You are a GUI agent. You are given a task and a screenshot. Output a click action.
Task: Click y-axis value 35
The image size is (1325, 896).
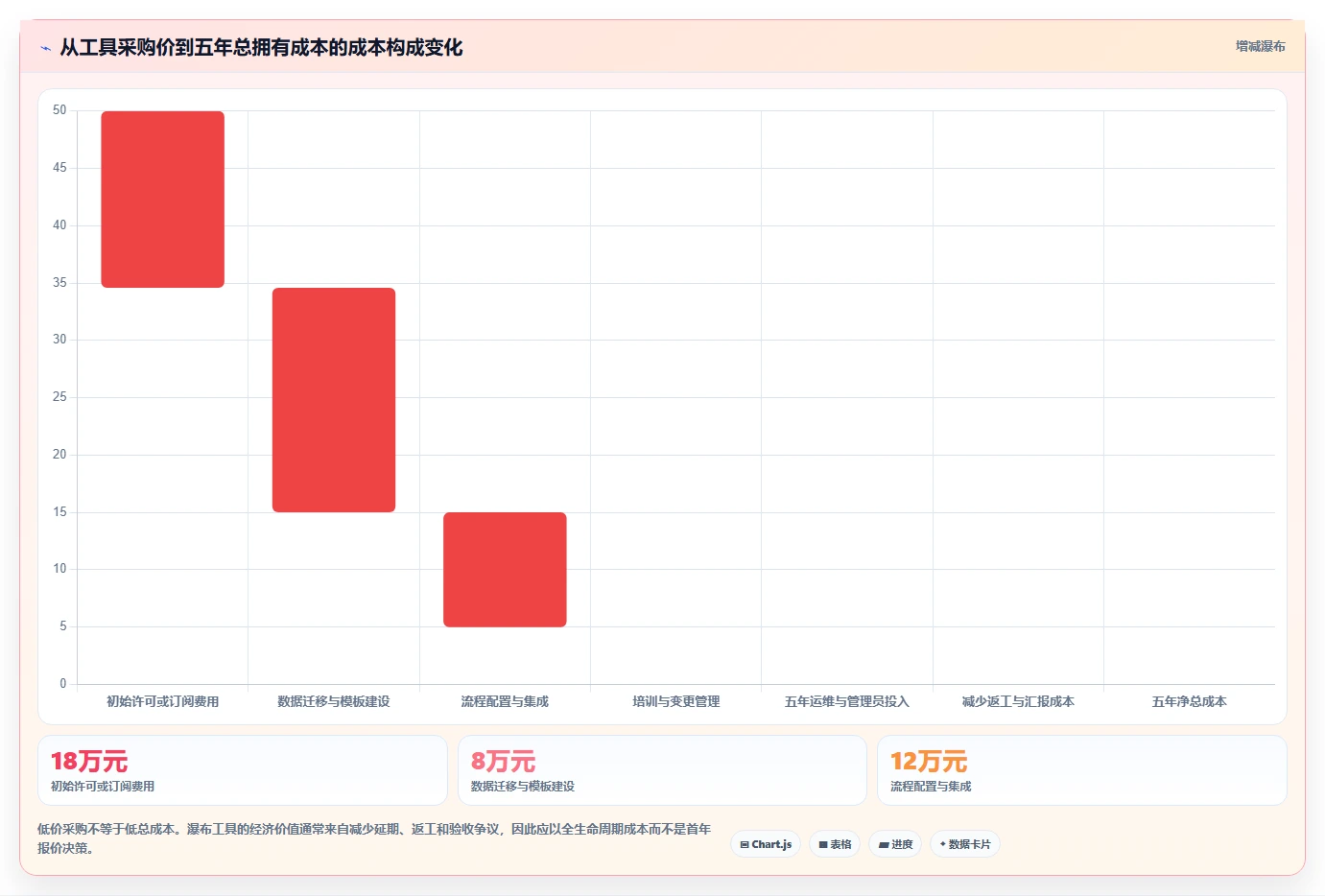[x=59, y=283]
